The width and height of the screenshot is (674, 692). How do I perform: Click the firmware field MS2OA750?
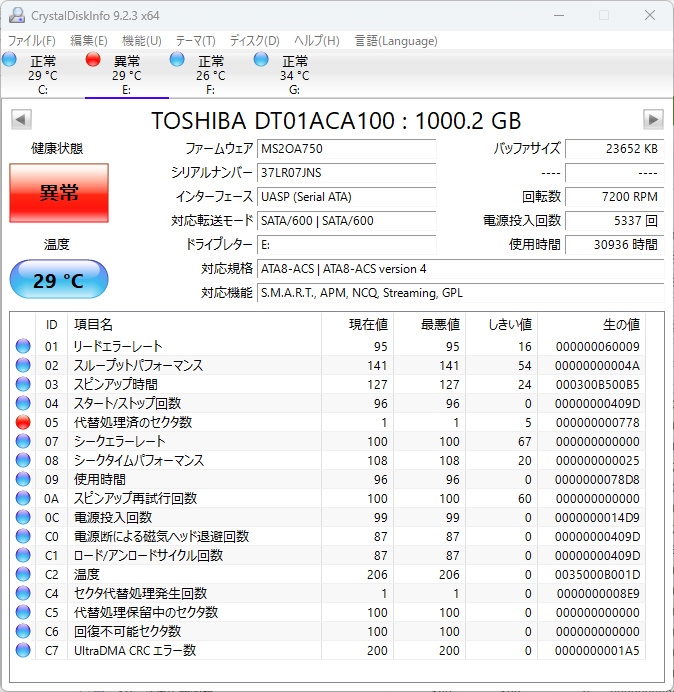(x=346, y=149)
